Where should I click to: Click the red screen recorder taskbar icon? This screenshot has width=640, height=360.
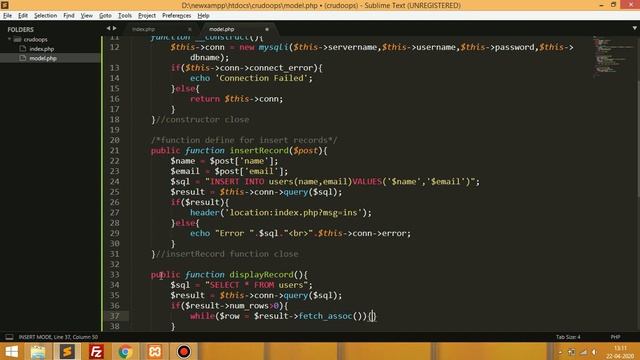pyautogui.click(x=184, y=351)
